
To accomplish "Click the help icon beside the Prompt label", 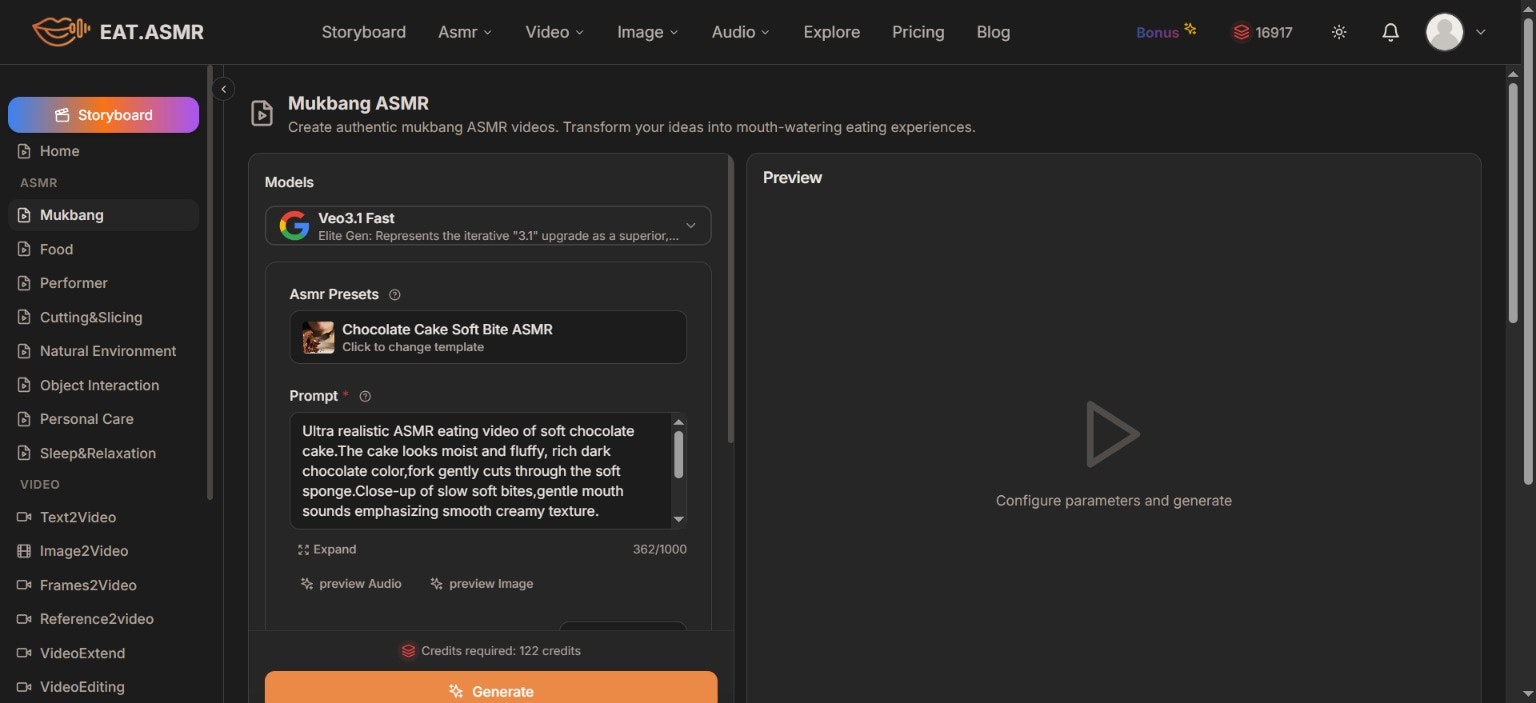I will coord(365,396).
